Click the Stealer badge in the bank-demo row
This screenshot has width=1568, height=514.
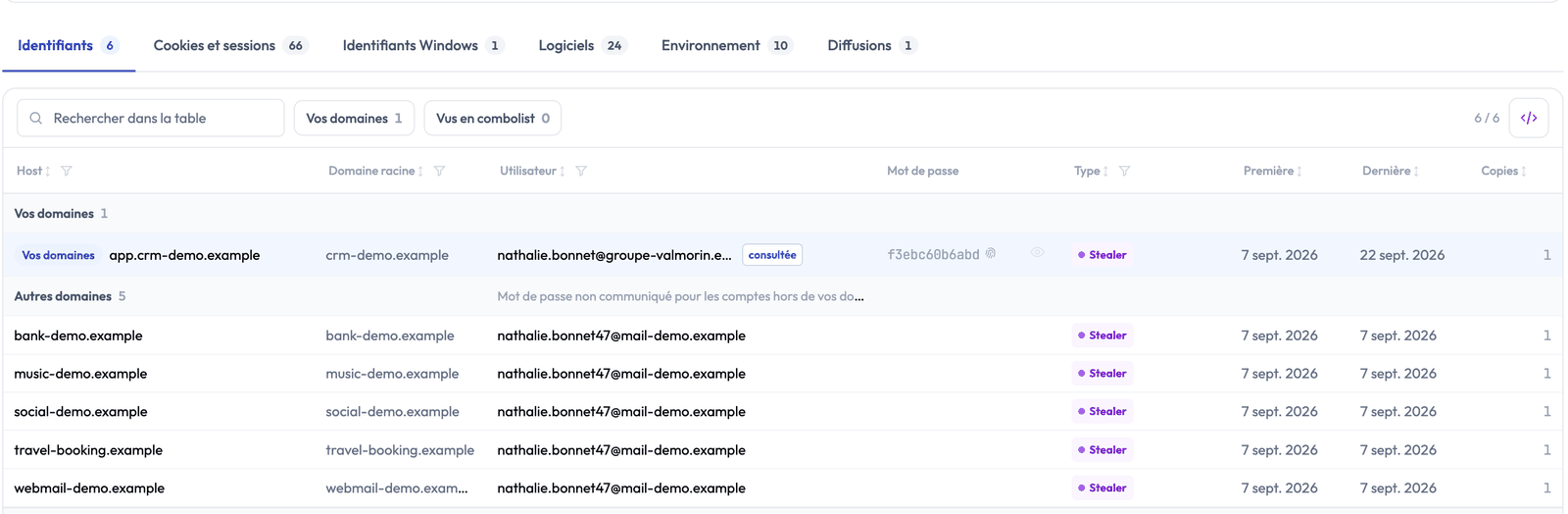point(1102,335)
